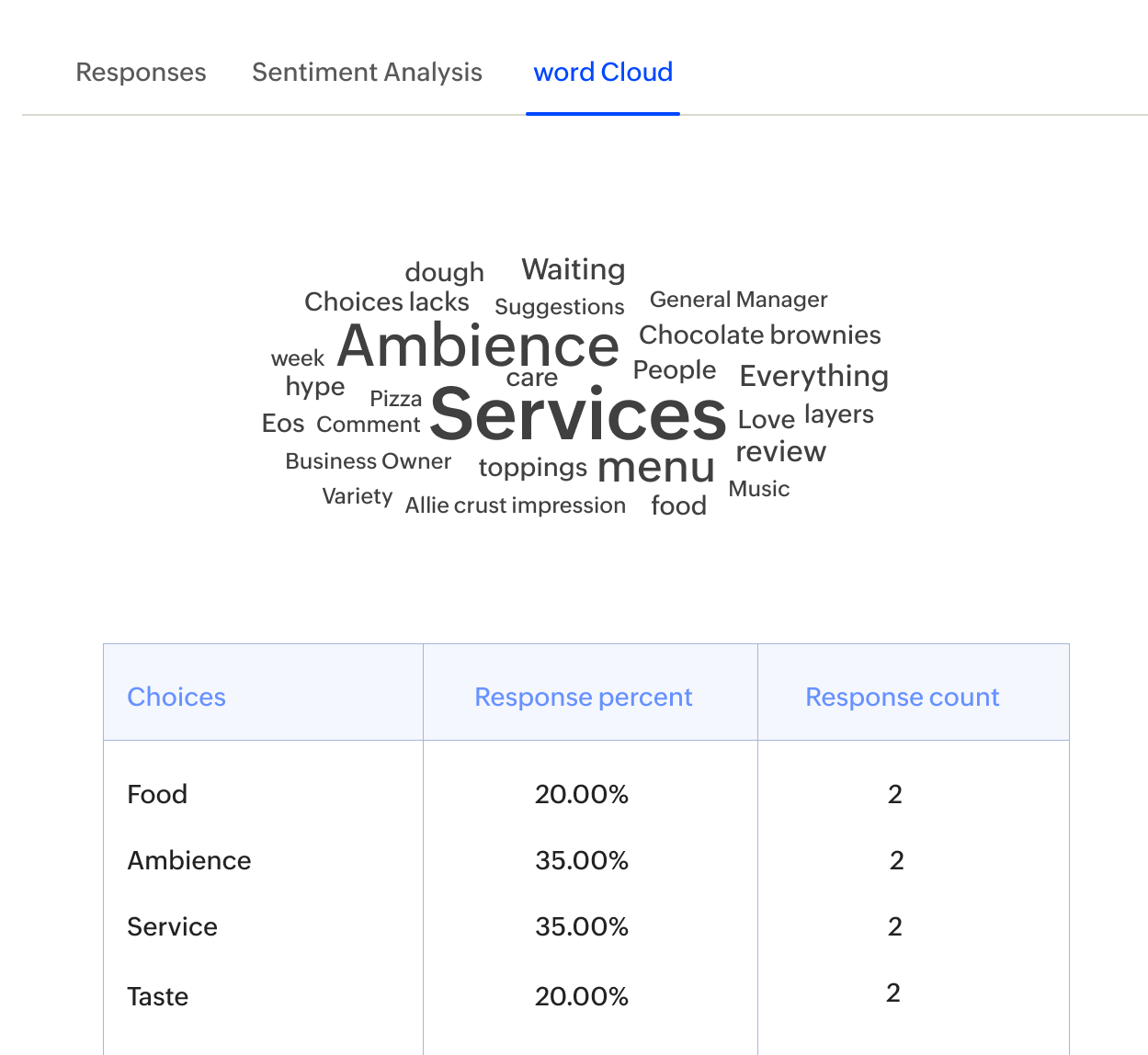Click the Service choice row
This screenshot has height=1055, width=1148.
173,926
